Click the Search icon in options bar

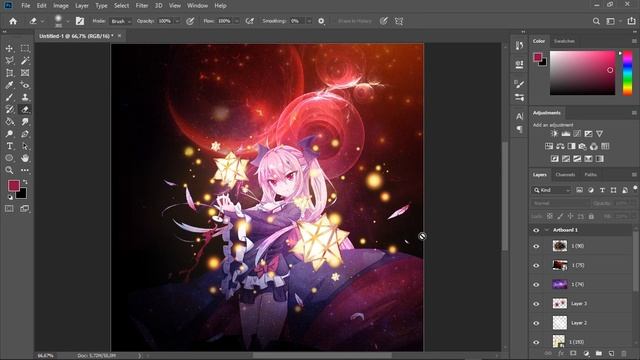(x=596, y=21)
